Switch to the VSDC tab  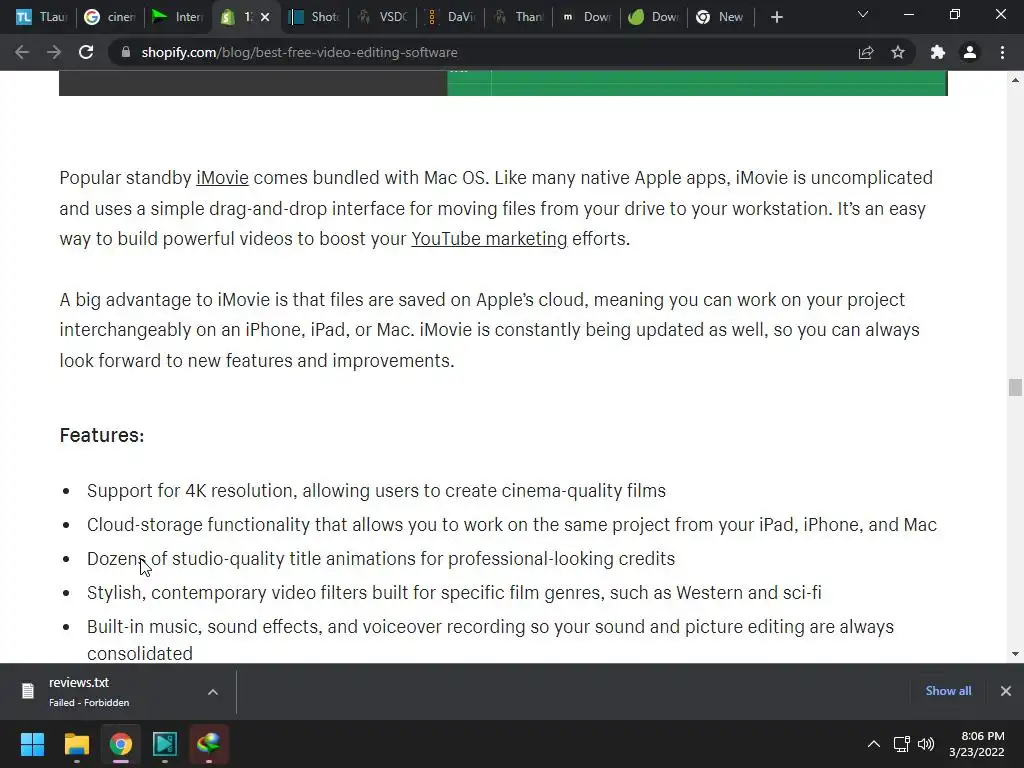(383, 17)
